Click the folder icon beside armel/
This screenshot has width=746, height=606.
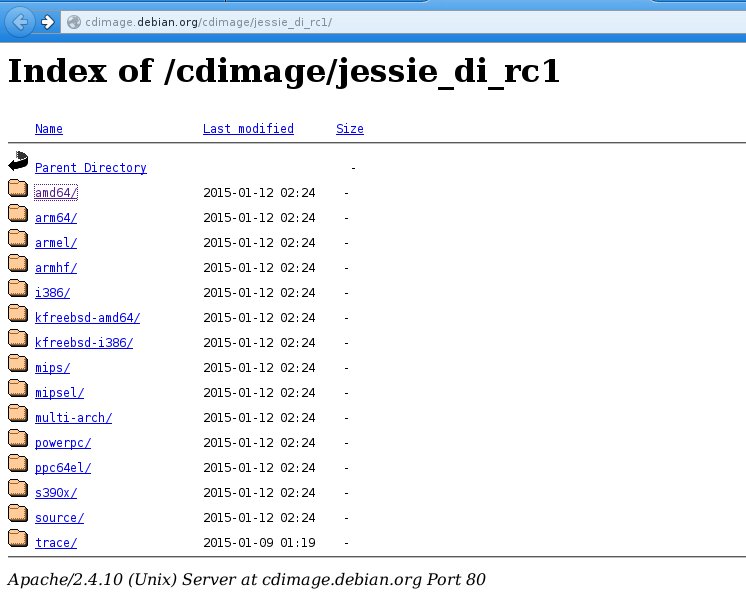tap(18, 238)
